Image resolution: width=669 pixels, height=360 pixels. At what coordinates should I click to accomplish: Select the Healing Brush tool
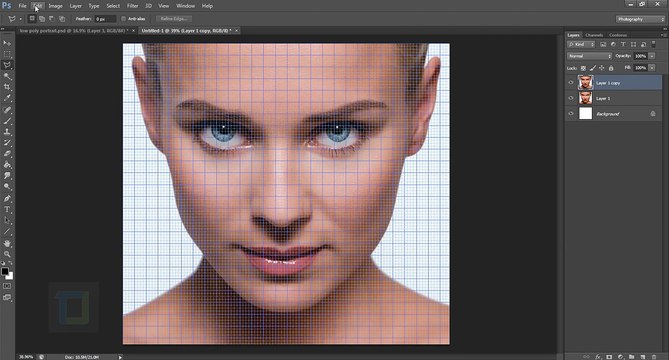click(x=7, y=110)
